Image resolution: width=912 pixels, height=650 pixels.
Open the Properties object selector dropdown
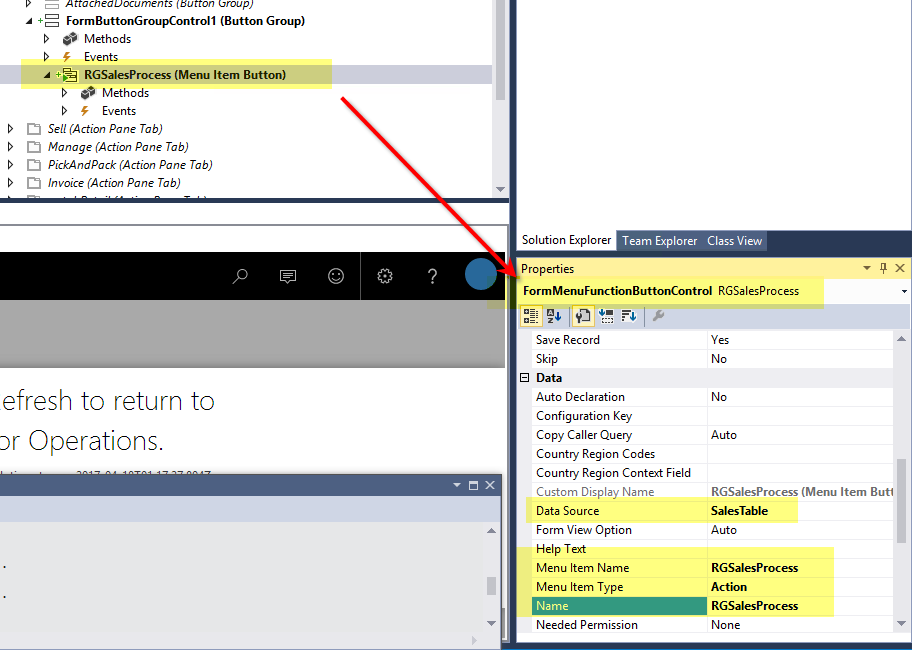(x=904, y=291)
